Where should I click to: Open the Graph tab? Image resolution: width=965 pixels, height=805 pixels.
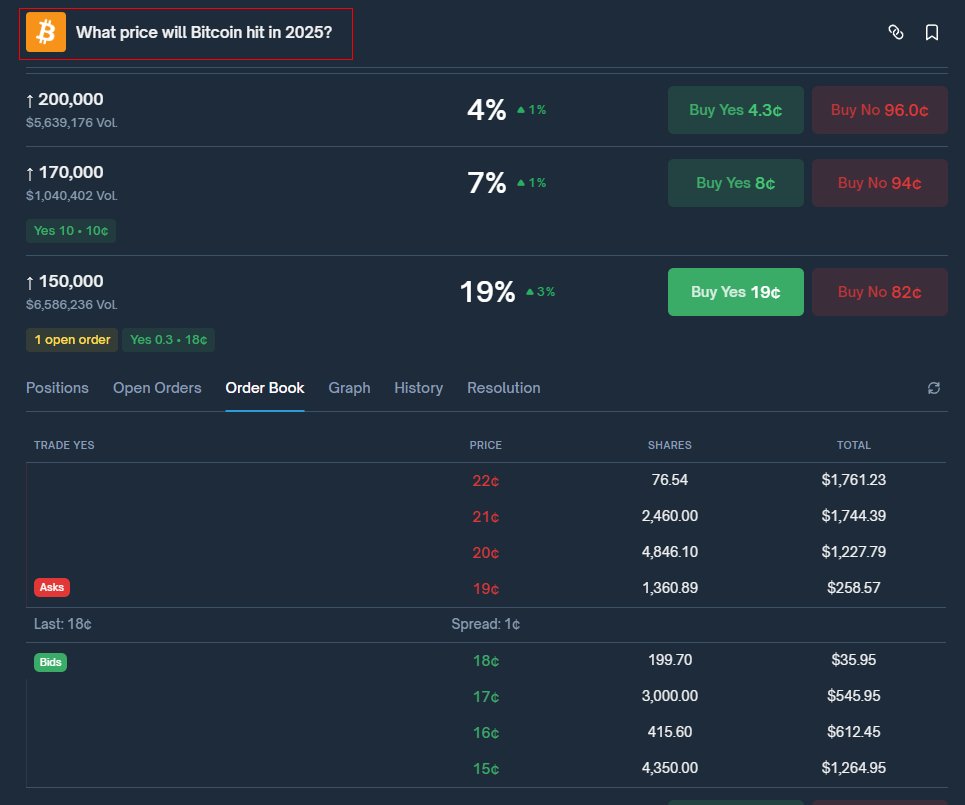349,388
